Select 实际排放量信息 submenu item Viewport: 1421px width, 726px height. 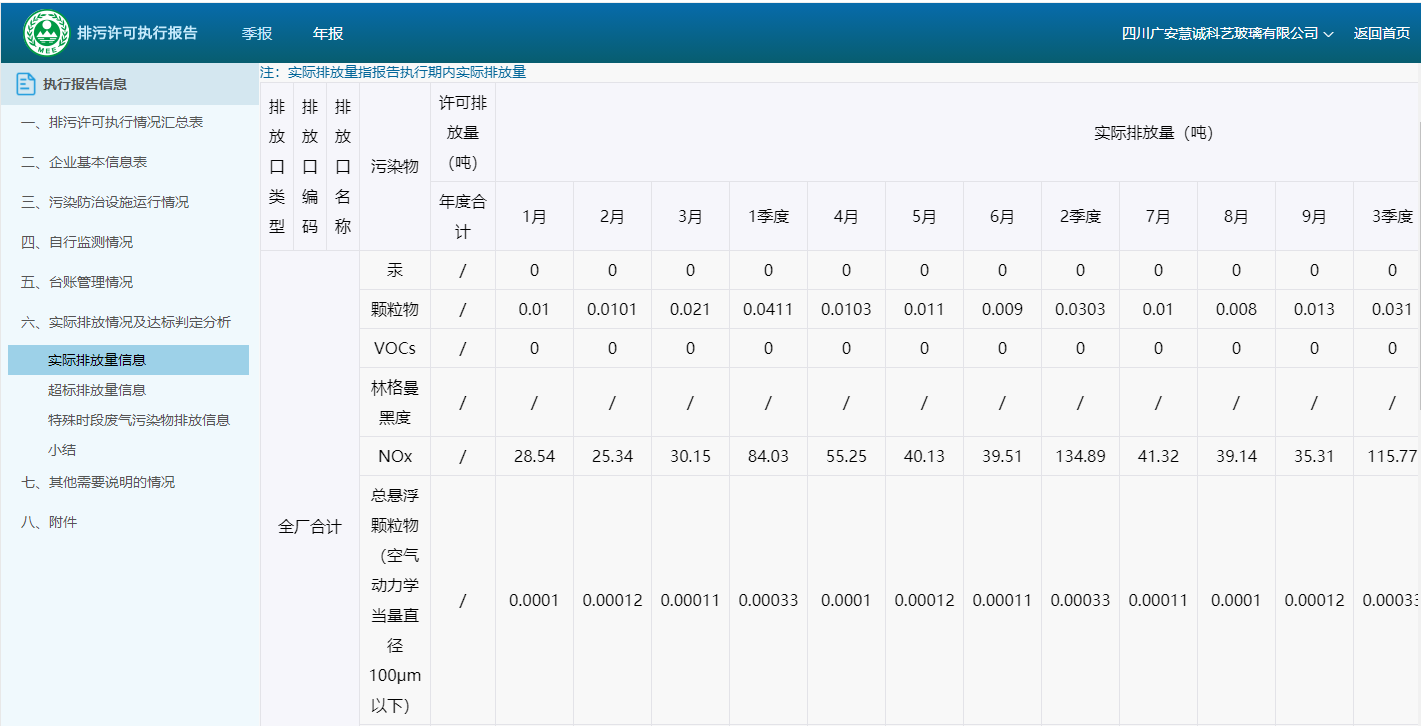(96, 360)
